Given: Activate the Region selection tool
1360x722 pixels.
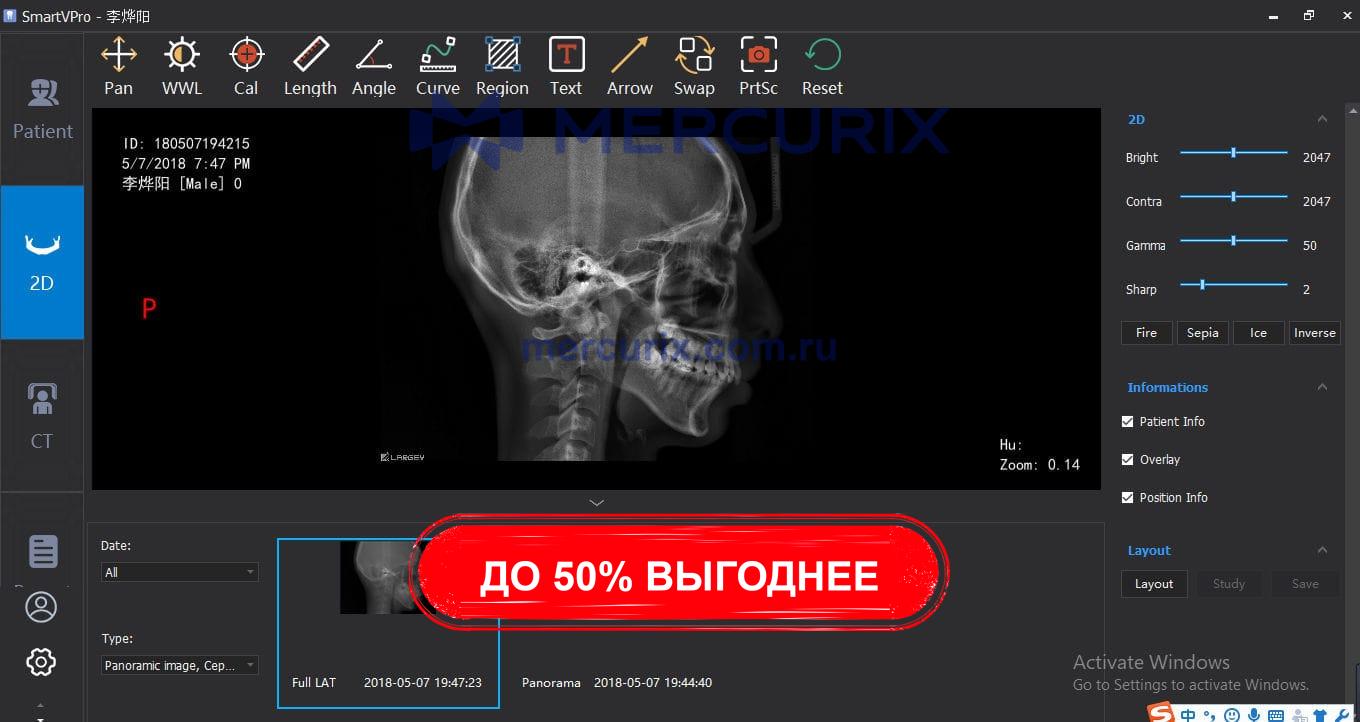Looking at the screenshot, I should point(502,67).
